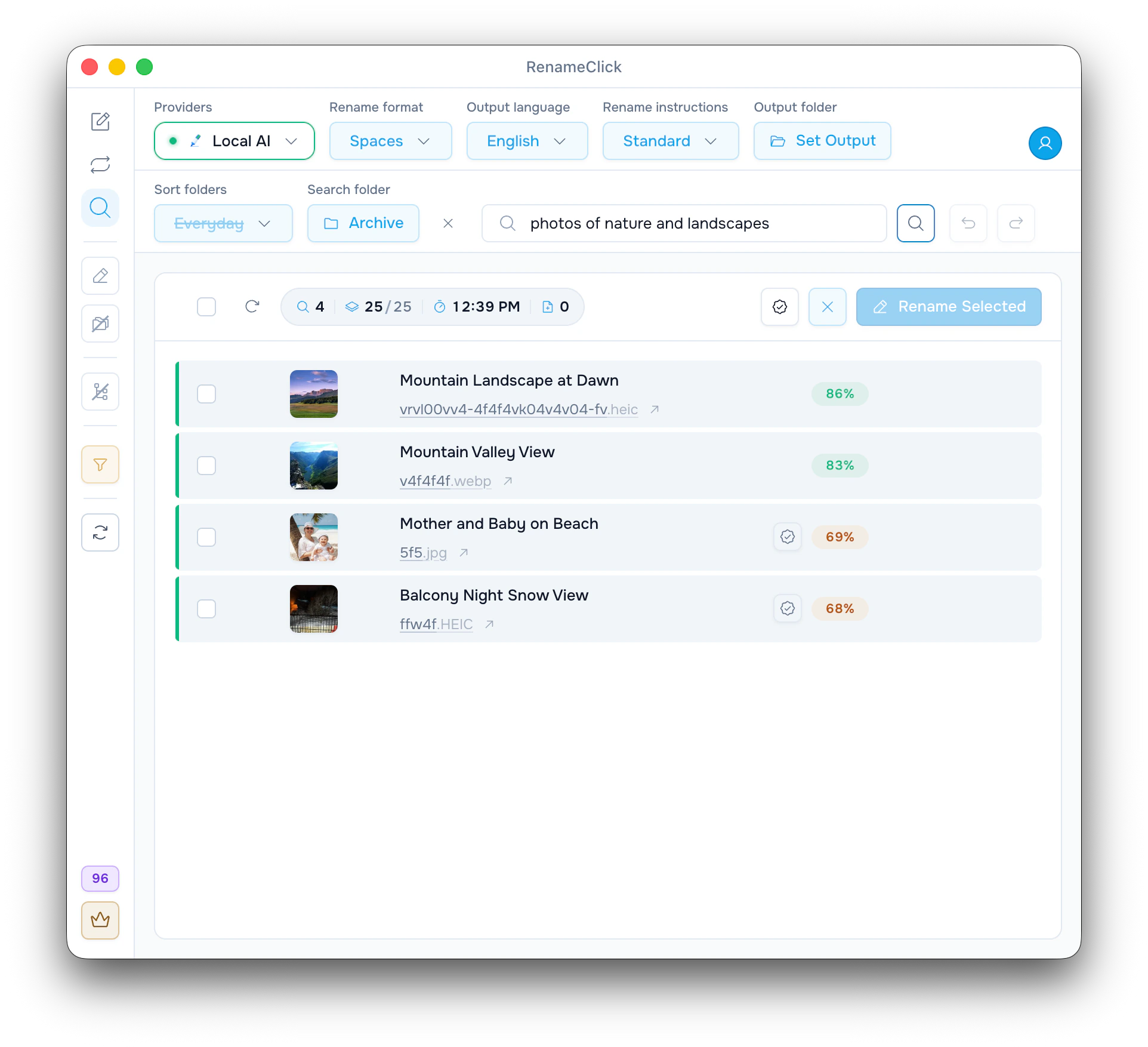Screen dimensions: 1148x1047
Task: Refresh results with circular arrow icon
Action: pos(252,307)
